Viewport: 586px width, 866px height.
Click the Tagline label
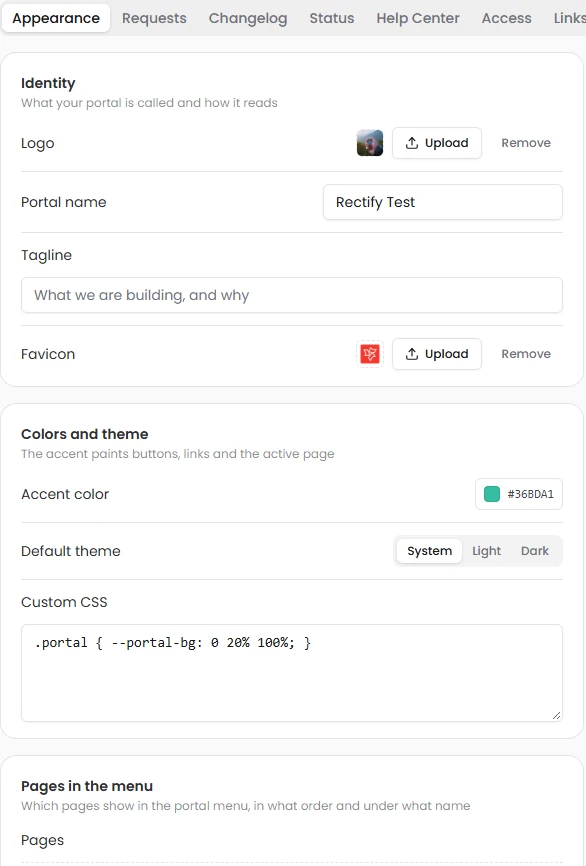tap(46, 256)
